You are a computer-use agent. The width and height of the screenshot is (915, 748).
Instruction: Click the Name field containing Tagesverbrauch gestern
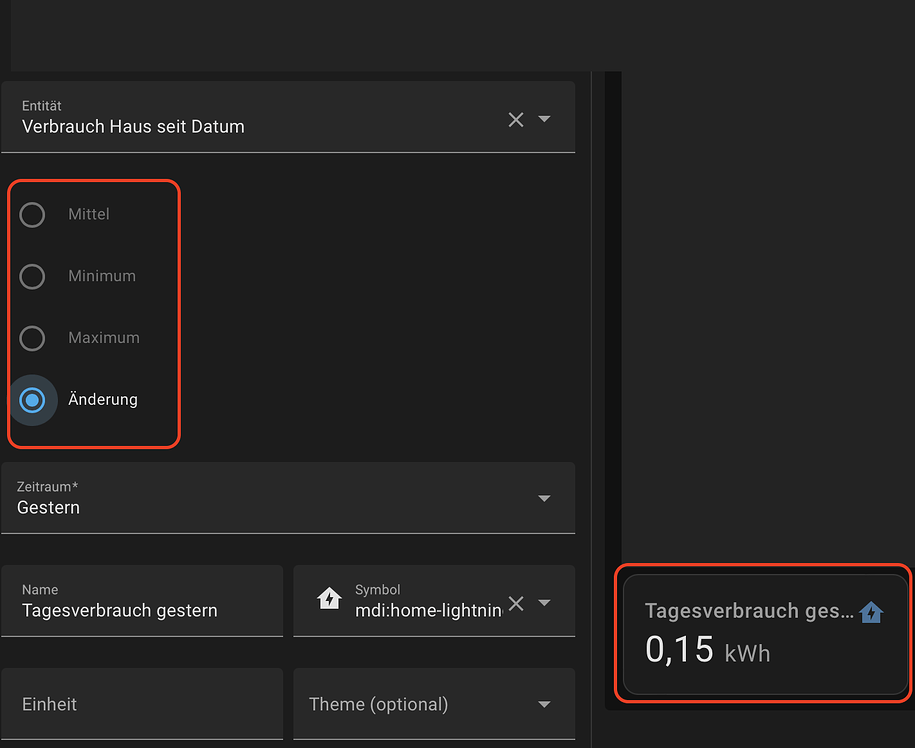coord(142,611)
